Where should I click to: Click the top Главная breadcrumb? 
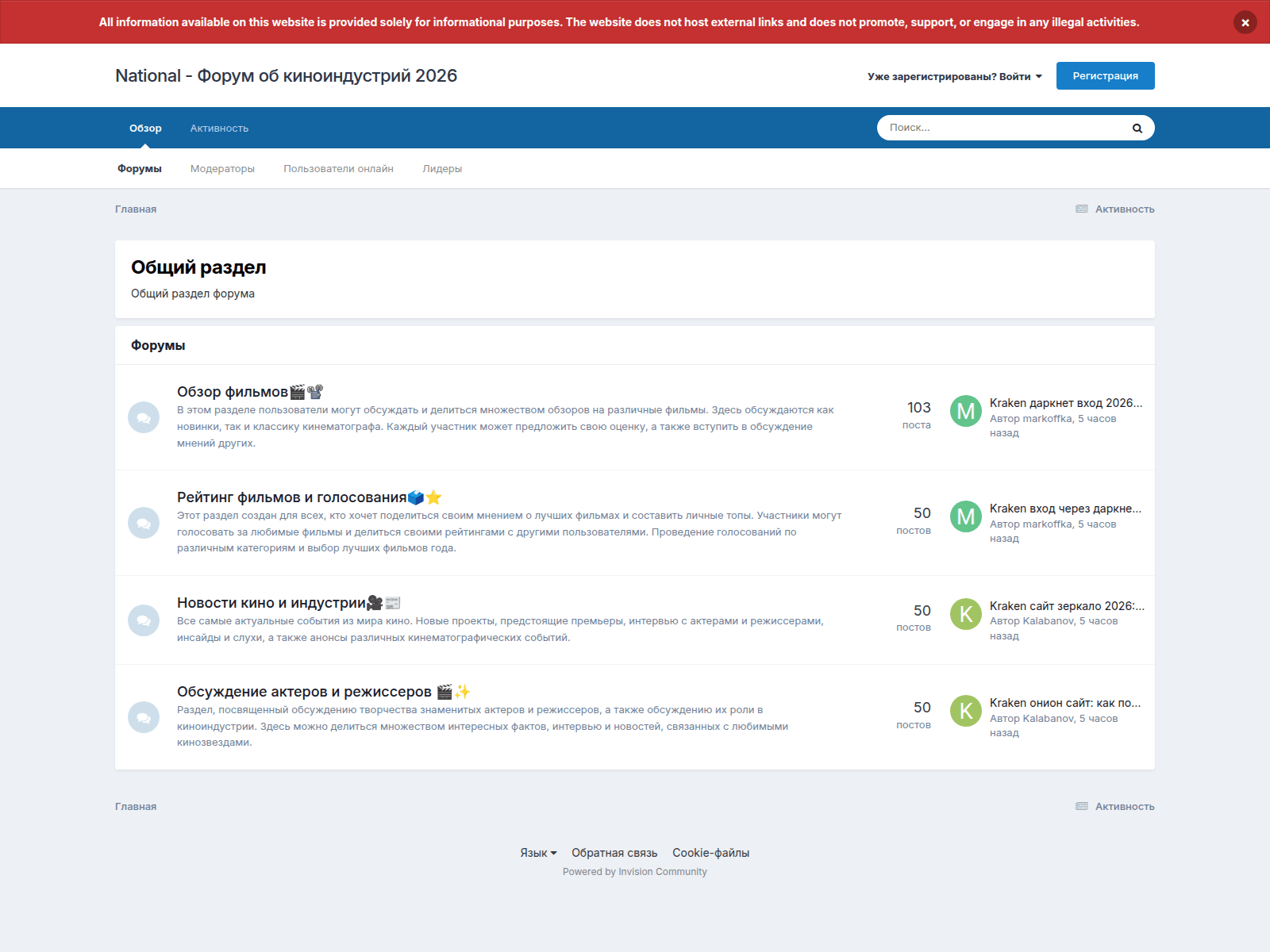[x=136, y=209]
